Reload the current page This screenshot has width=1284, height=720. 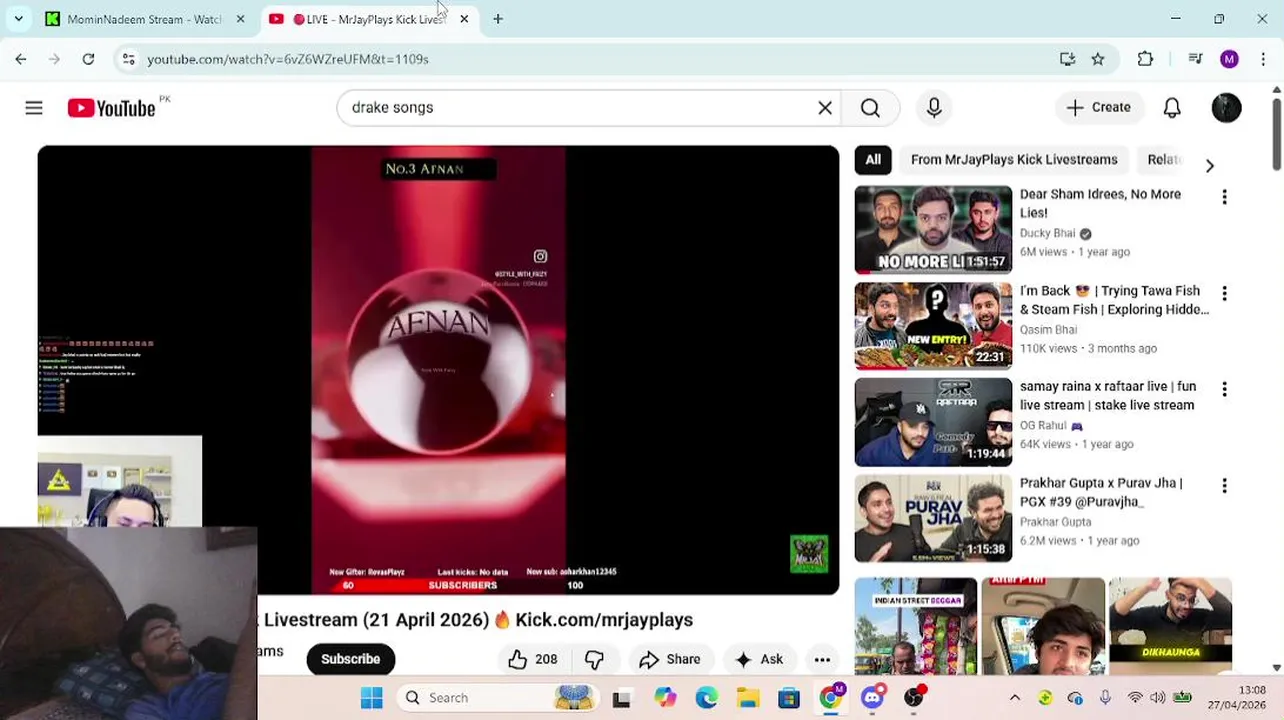tap(88, 59)
